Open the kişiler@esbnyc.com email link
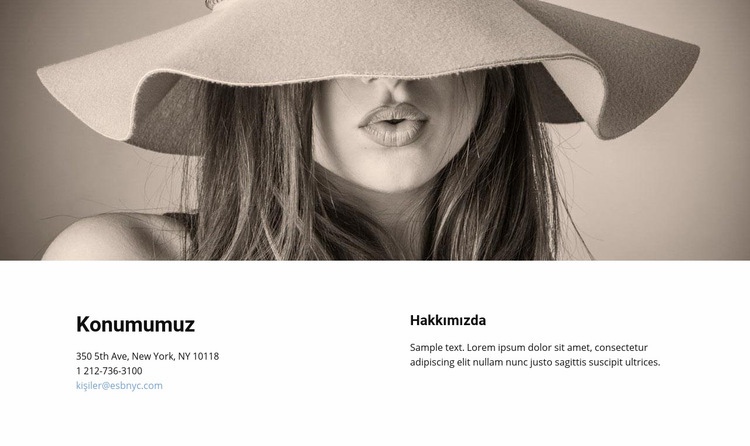 pos(119,386)
